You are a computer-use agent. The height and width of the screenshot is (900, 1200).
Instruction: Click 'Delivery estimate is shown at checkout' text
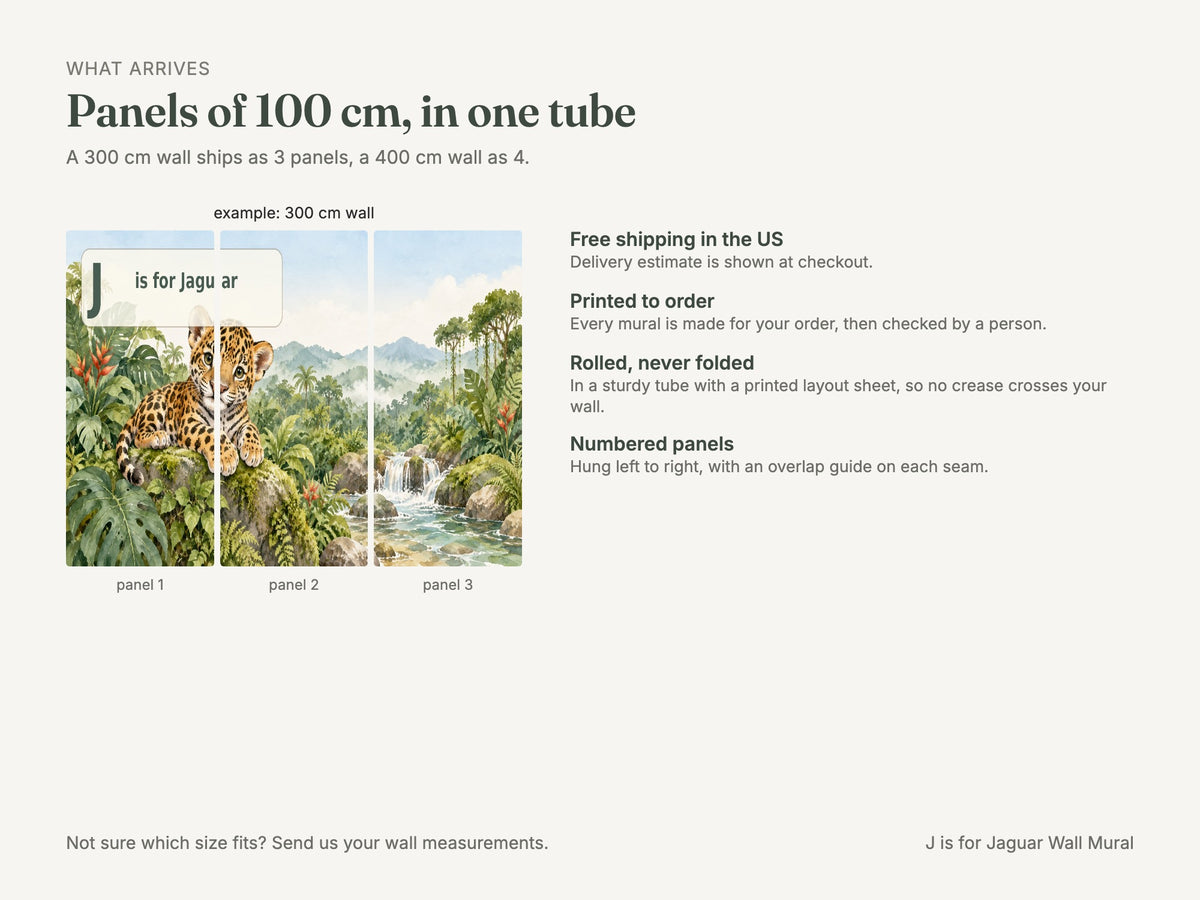click(x=722, y=262)
